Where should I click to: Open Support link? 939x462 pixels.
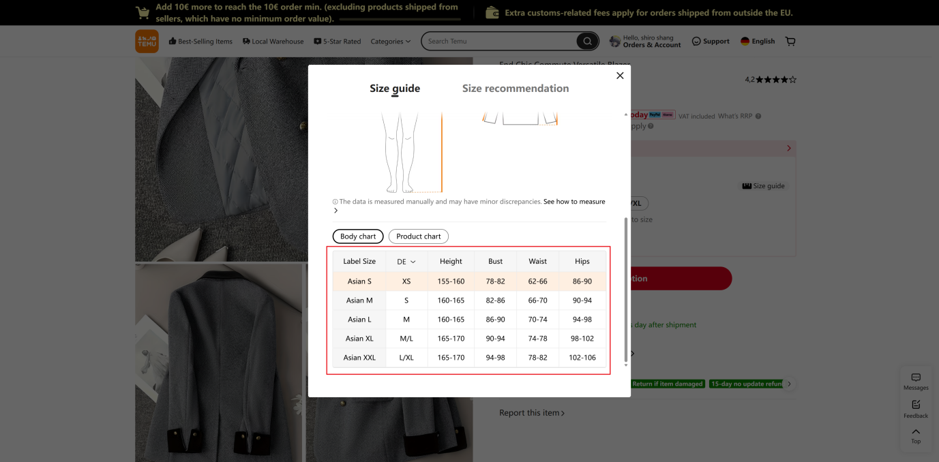tap(710, 41)
